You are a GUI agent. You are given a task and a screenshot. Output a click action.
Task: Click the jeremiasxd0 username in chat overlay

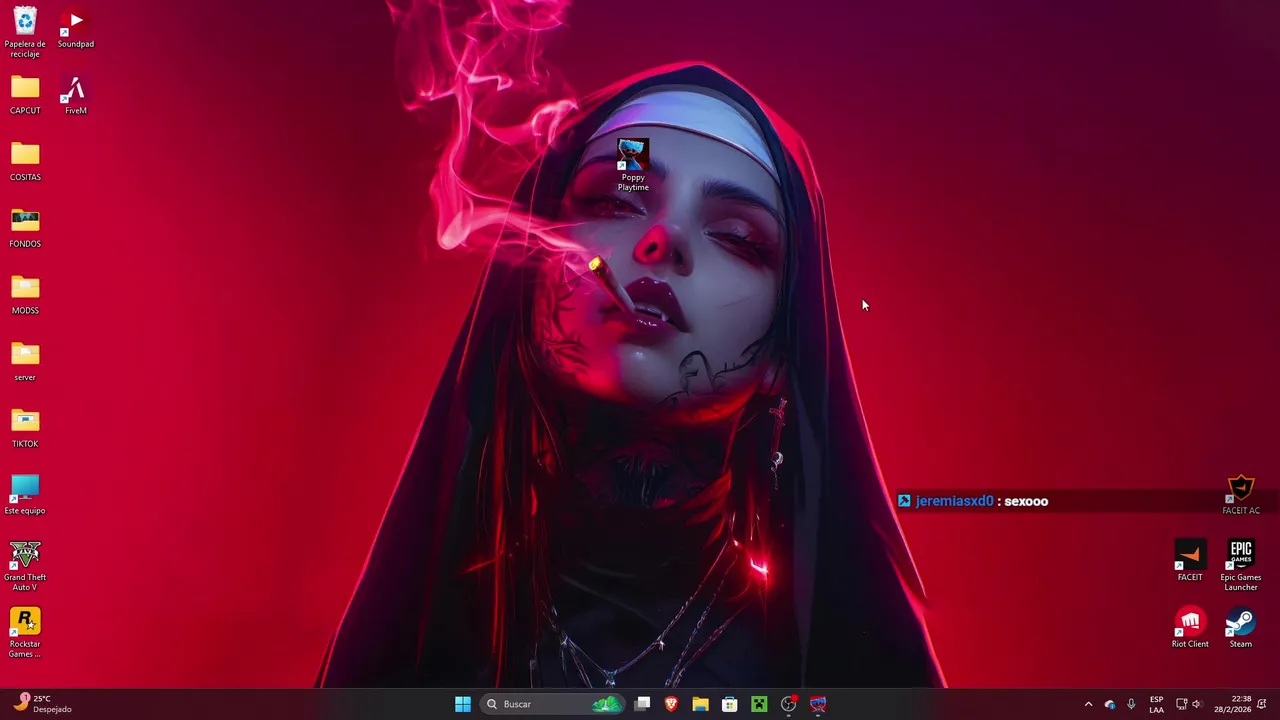click(x=954, y=501)
